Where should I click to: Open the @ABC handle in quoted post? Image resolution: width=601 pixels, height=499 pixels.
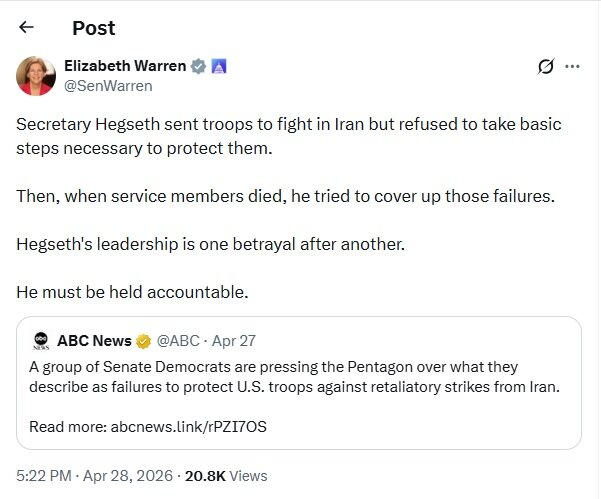pos(176,340)
